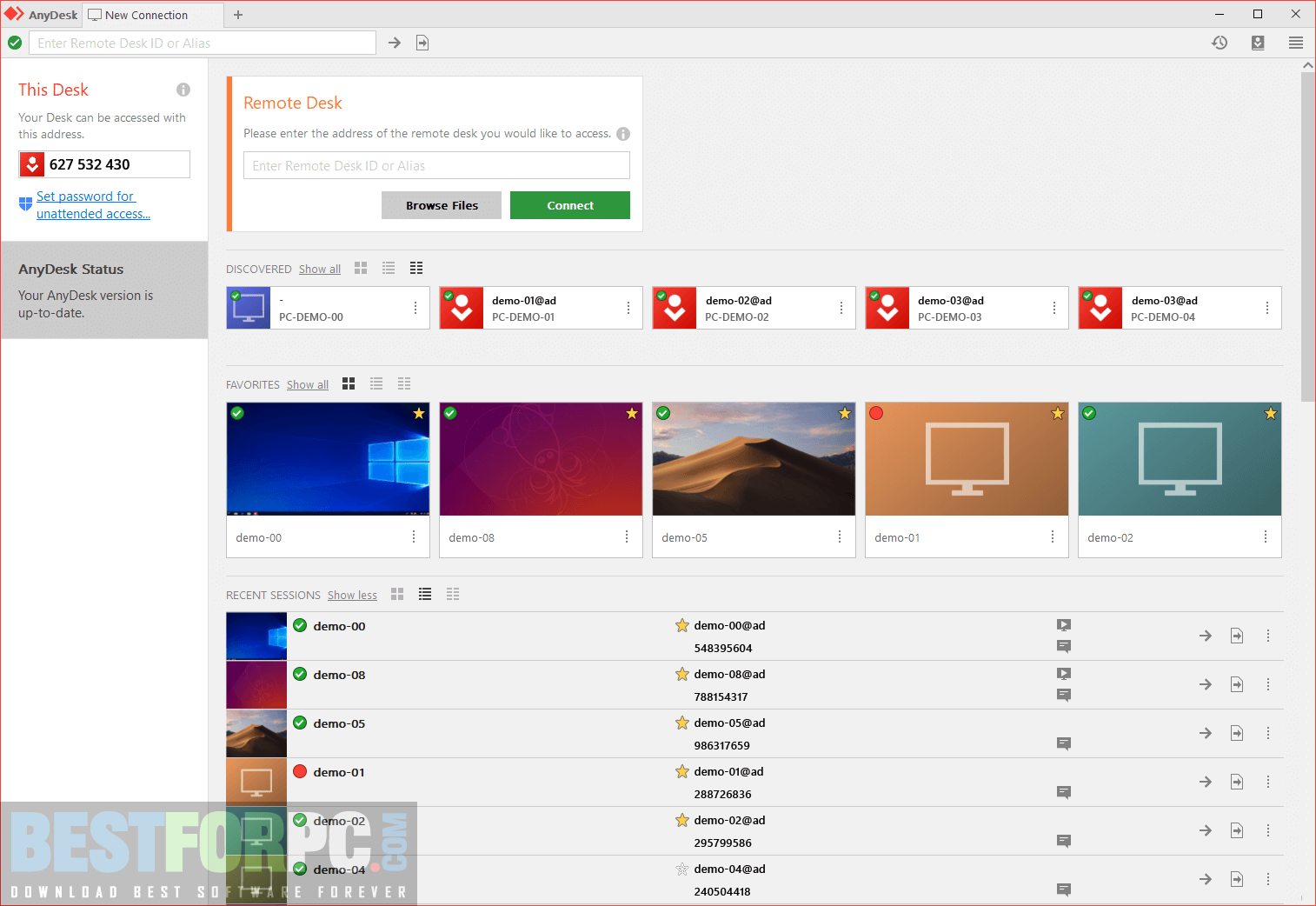This screenshot has height=906, width=1316.
Task: Click session recording icon in demo-08 row
Action: click(1064, 673)
